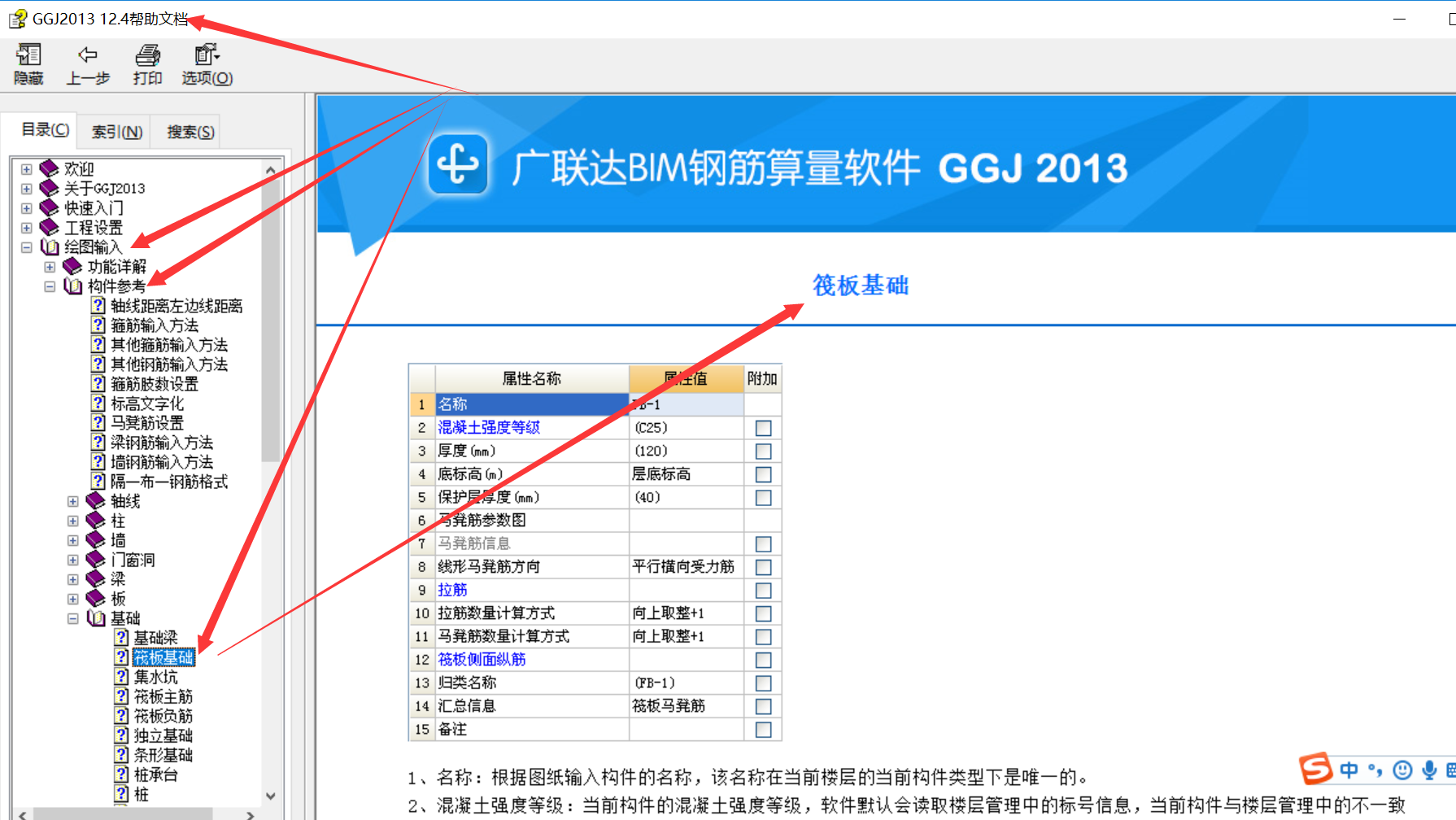
Task: Follow the 筏板侧面纵筋 link in table
Action: pyautogui.click(x=482, y=659)
